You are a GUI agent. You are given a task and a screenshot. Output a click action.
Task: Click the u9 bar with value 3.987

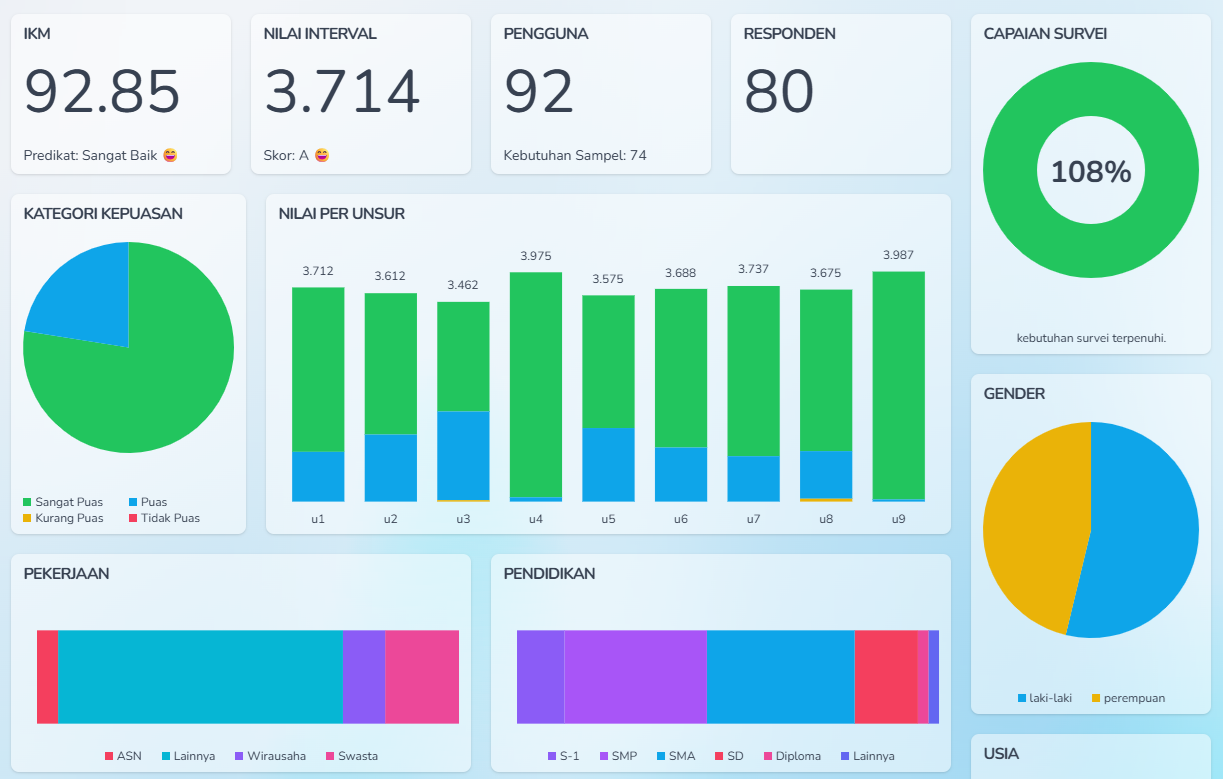pyautogui.click(x=898, y=385)
